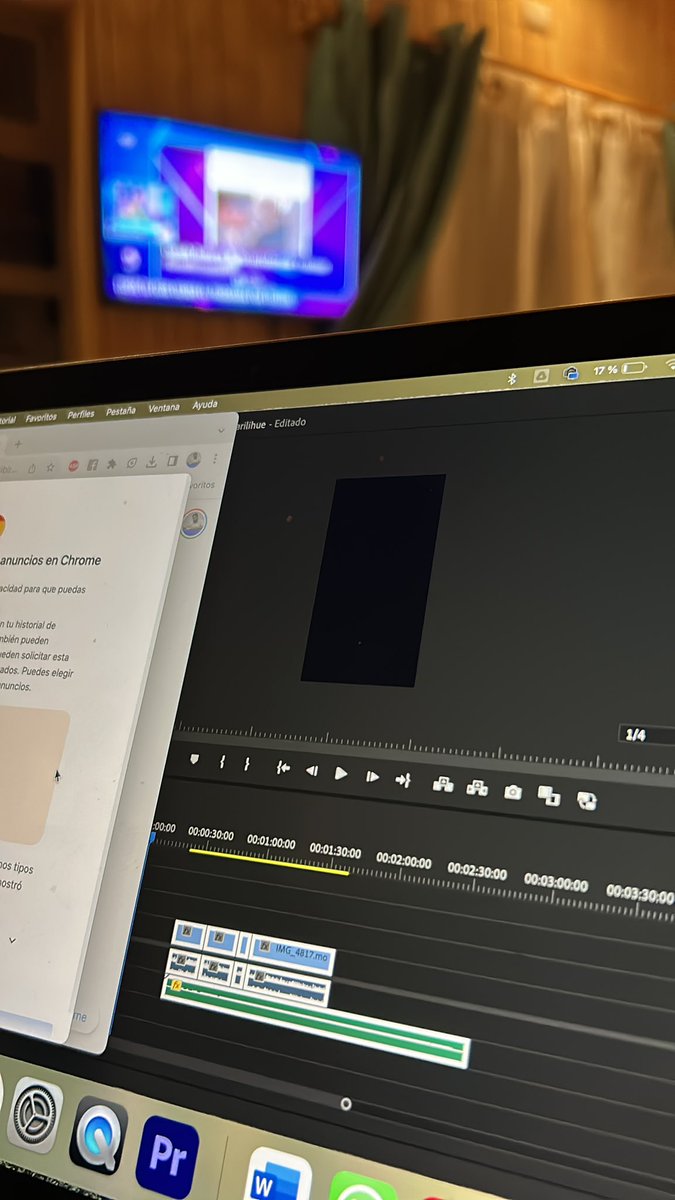
Task: Select the audio waveform under IMG_4817 clip
Action: pos(288,986)
